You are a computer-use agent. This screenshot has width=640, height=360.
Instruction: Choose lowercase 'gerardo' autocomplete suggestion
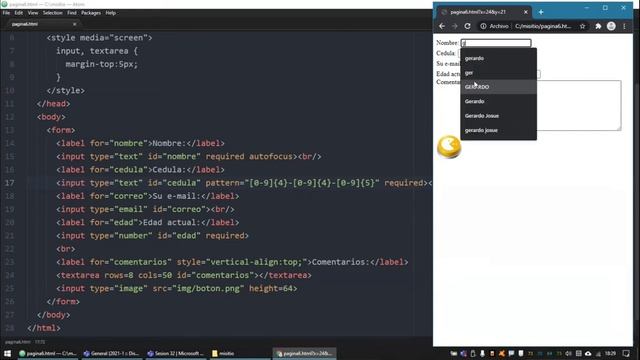(498, 58)
